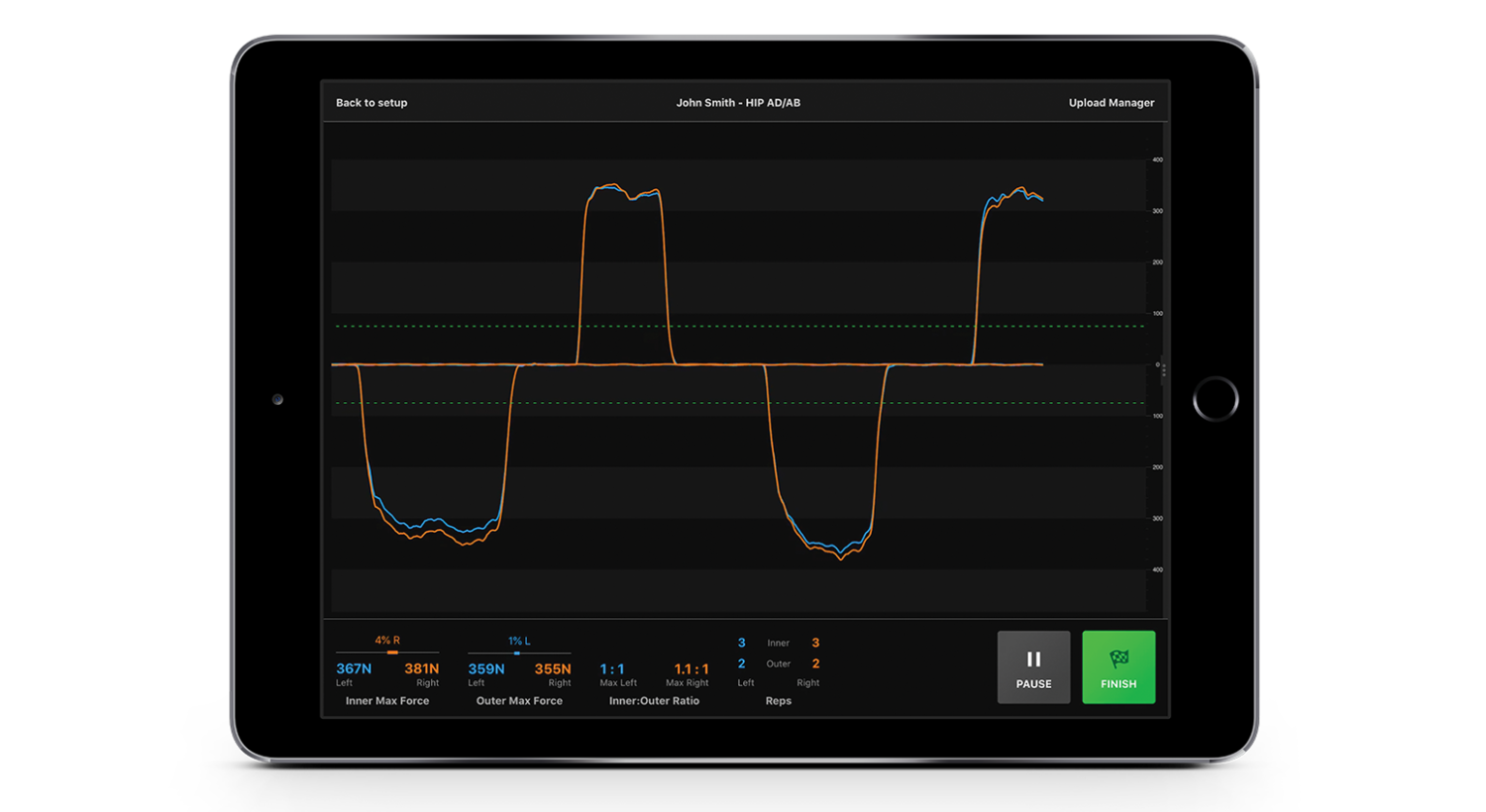The width and height of the screenshot is (1486, 812).
Task: Click the Reps section label
Action: [779, 700]
